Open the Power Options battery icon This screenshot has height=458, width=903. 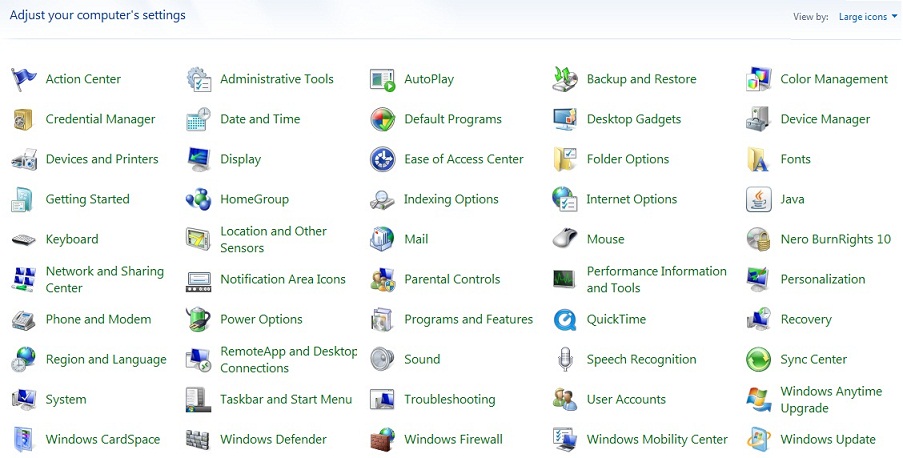(x=199, y=319)
